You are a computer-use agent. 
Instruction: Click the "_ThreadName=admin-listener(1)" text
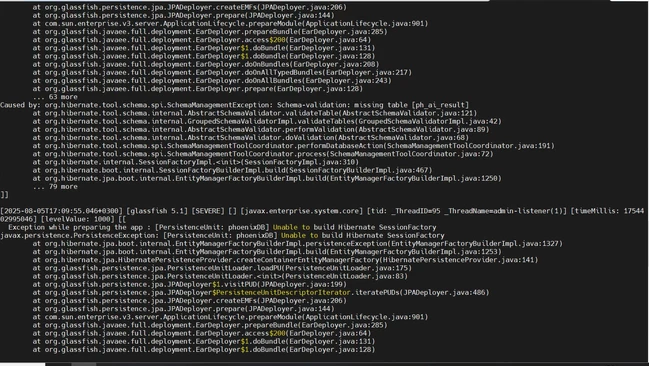pyautogui.click(x=505, y=211)
